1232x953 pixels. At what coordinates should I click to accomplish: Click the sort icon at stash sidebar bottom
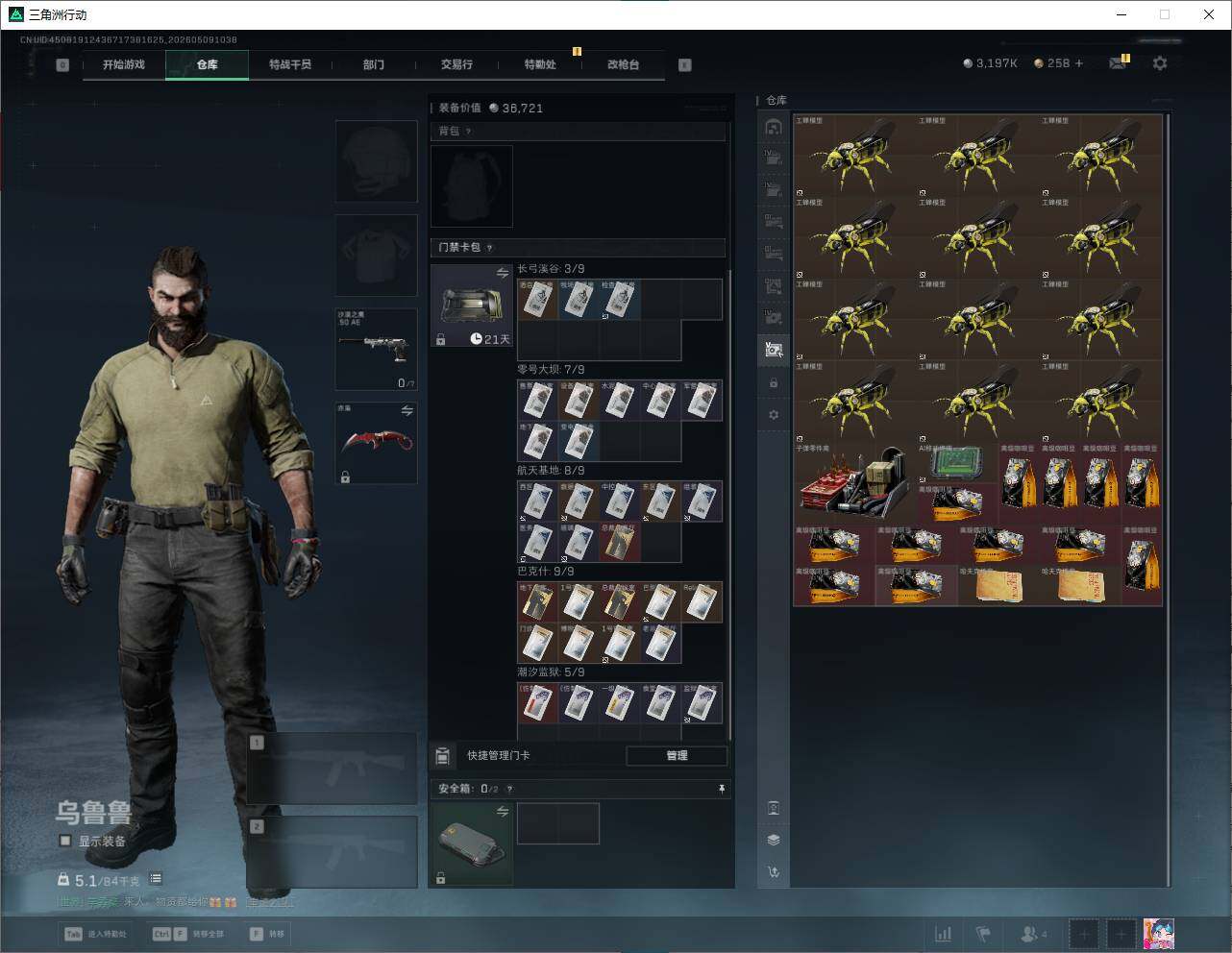tap(774, 872)
